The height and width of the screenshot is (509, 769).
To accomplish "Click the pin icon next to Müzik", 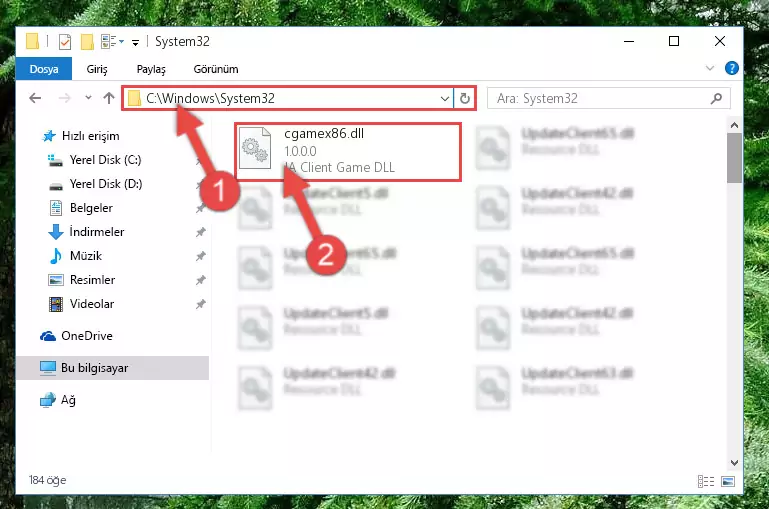I will 201,256.
